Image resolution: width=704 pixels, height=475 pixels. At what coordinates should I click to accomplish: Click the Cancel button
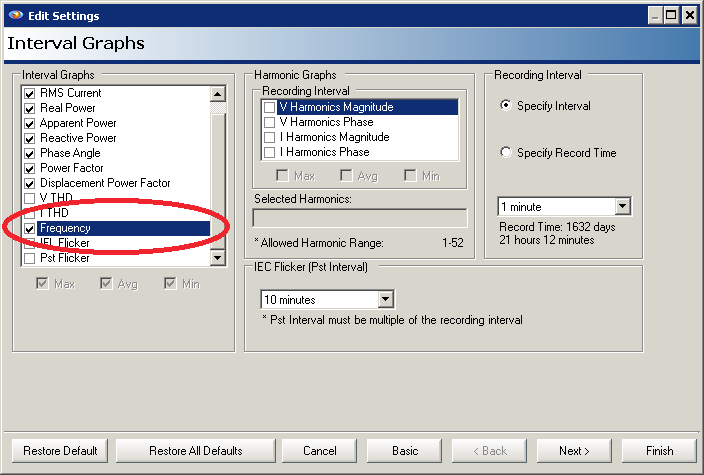click(x=320, y=451)
